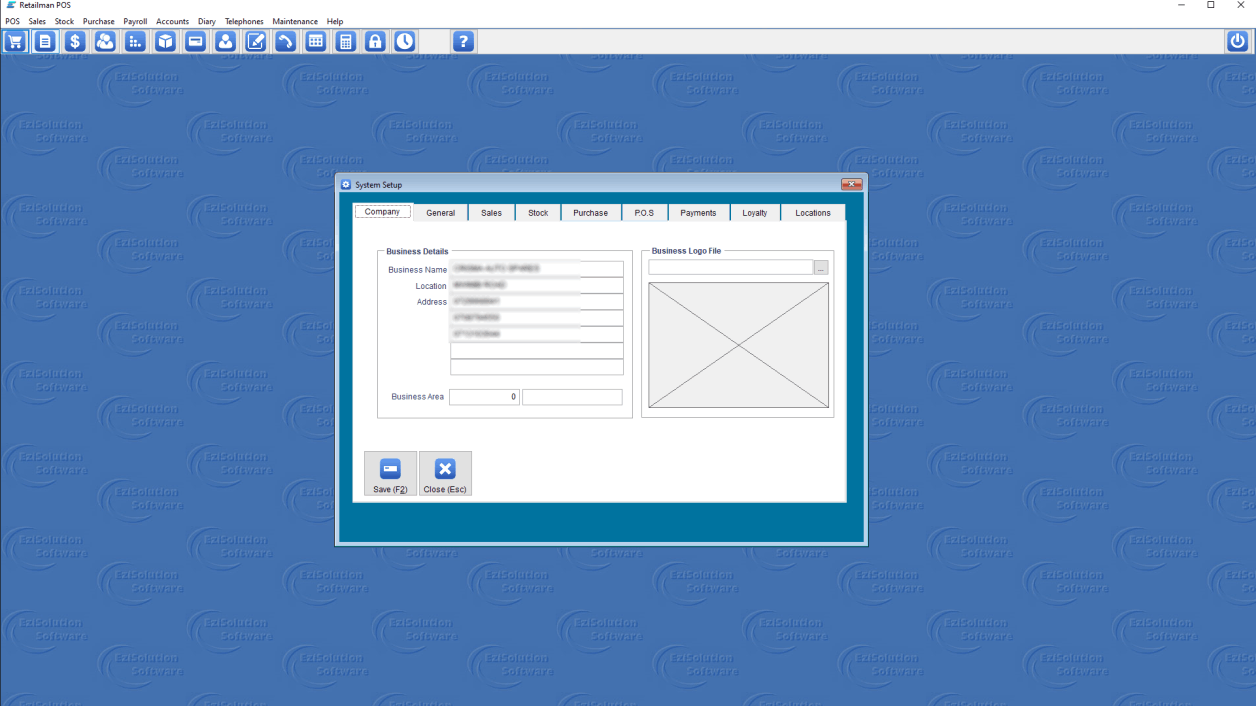The width and height of the screenshot is (1256, 706).
Task: Open the two-people group toolbar icon
Action: (x=105, y=41)
